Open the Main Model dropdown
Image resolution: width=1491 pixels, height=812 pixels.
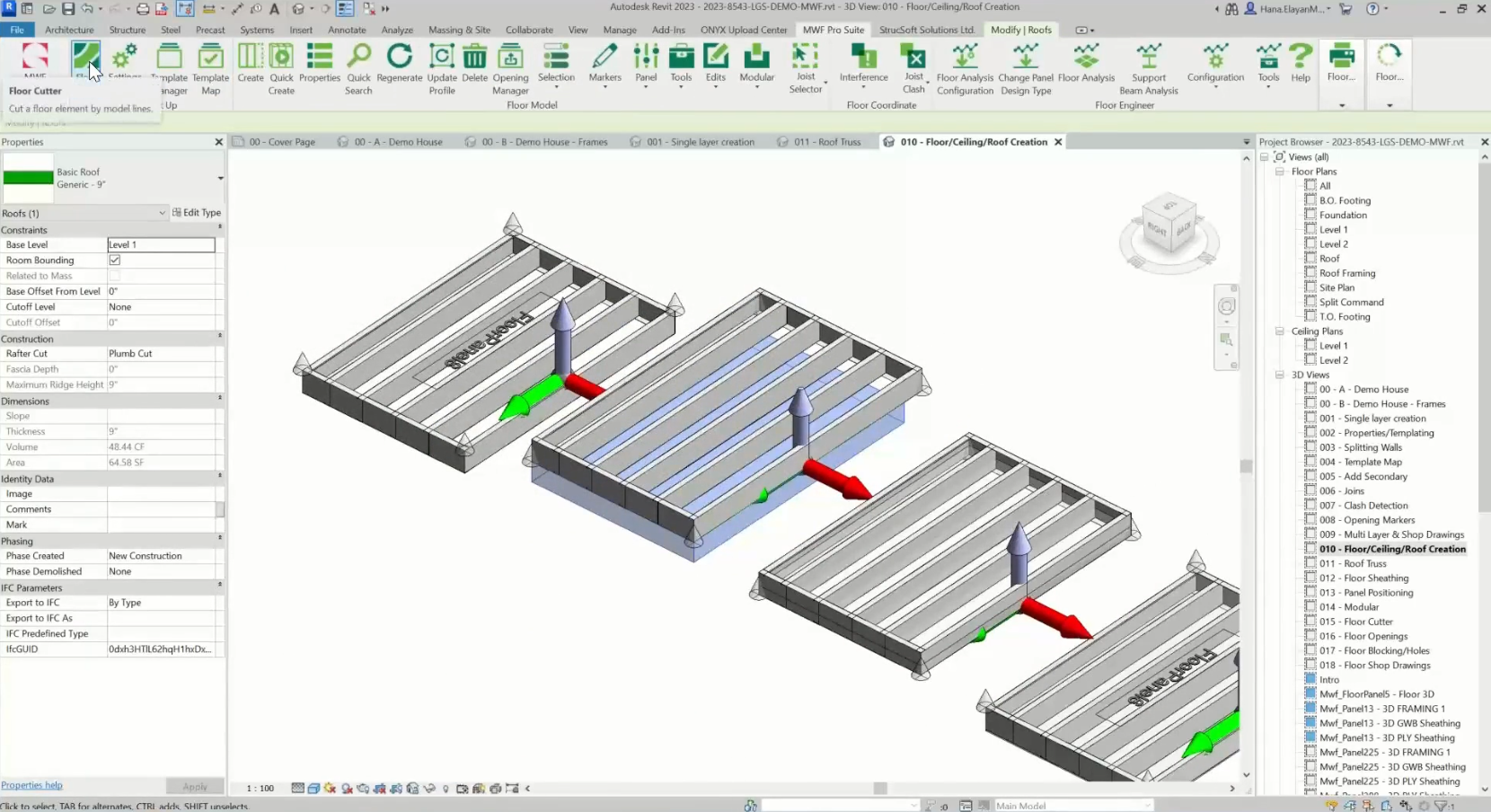[x=1146, y=806]
